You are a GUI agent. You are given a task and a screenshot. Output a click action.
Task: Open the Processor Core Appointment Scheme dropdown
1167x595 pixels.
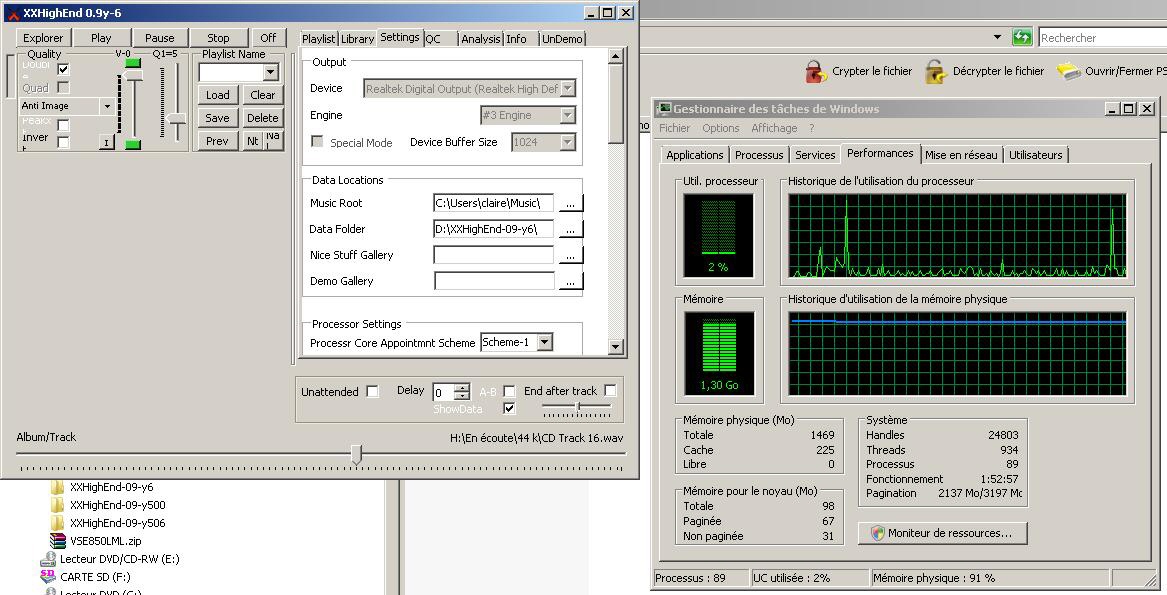pyautogui.click(x=546, y=343)
